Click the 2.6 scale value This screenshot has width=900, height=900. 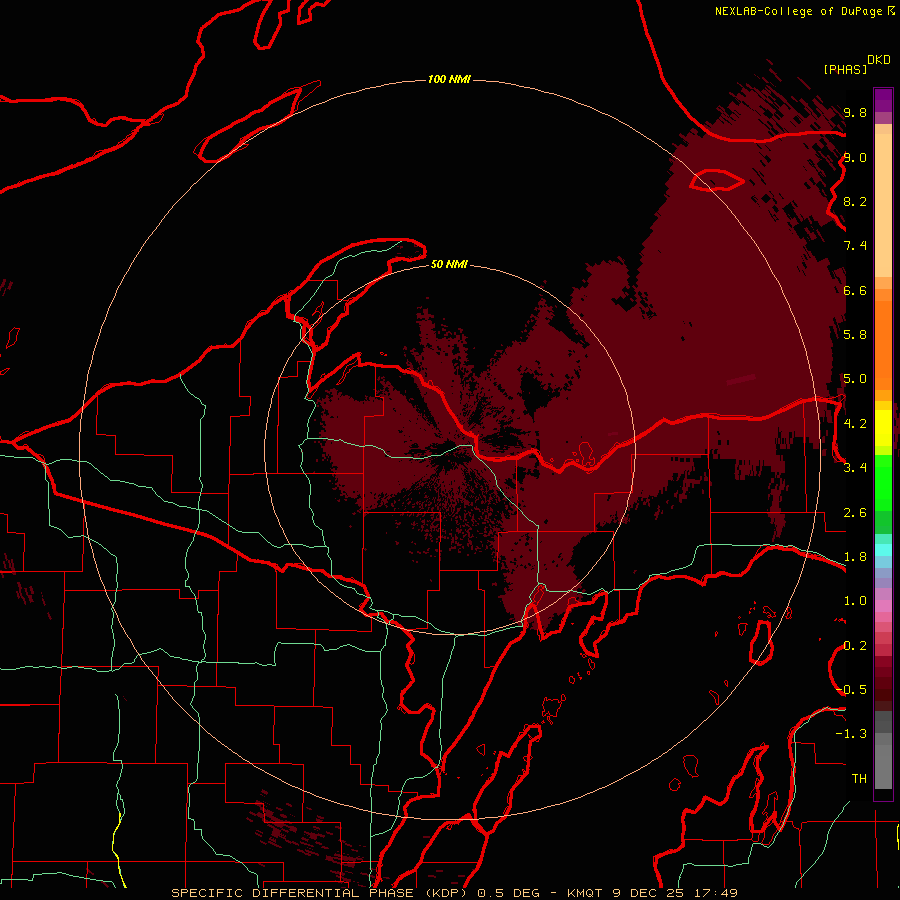[855, 512]
